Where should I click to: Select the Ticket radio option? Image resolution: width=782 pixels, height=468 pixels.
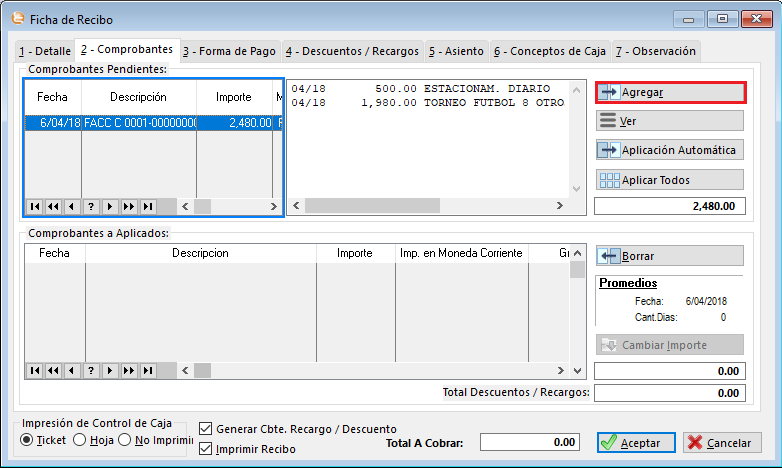[x=28, y=440]
